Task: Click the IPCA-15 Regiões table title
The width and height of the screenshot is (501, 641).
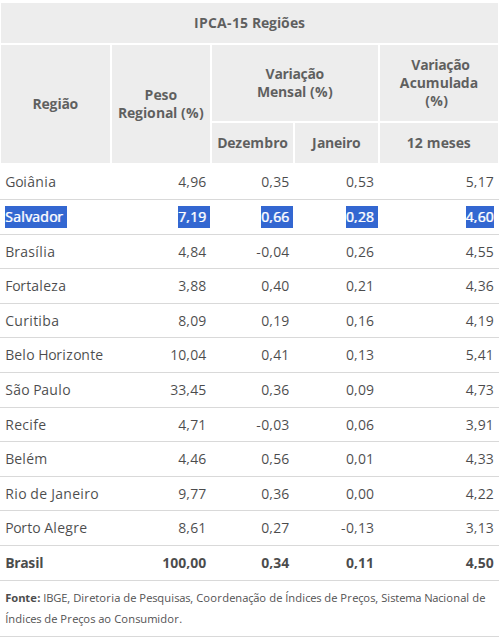Action: point(249,23)
